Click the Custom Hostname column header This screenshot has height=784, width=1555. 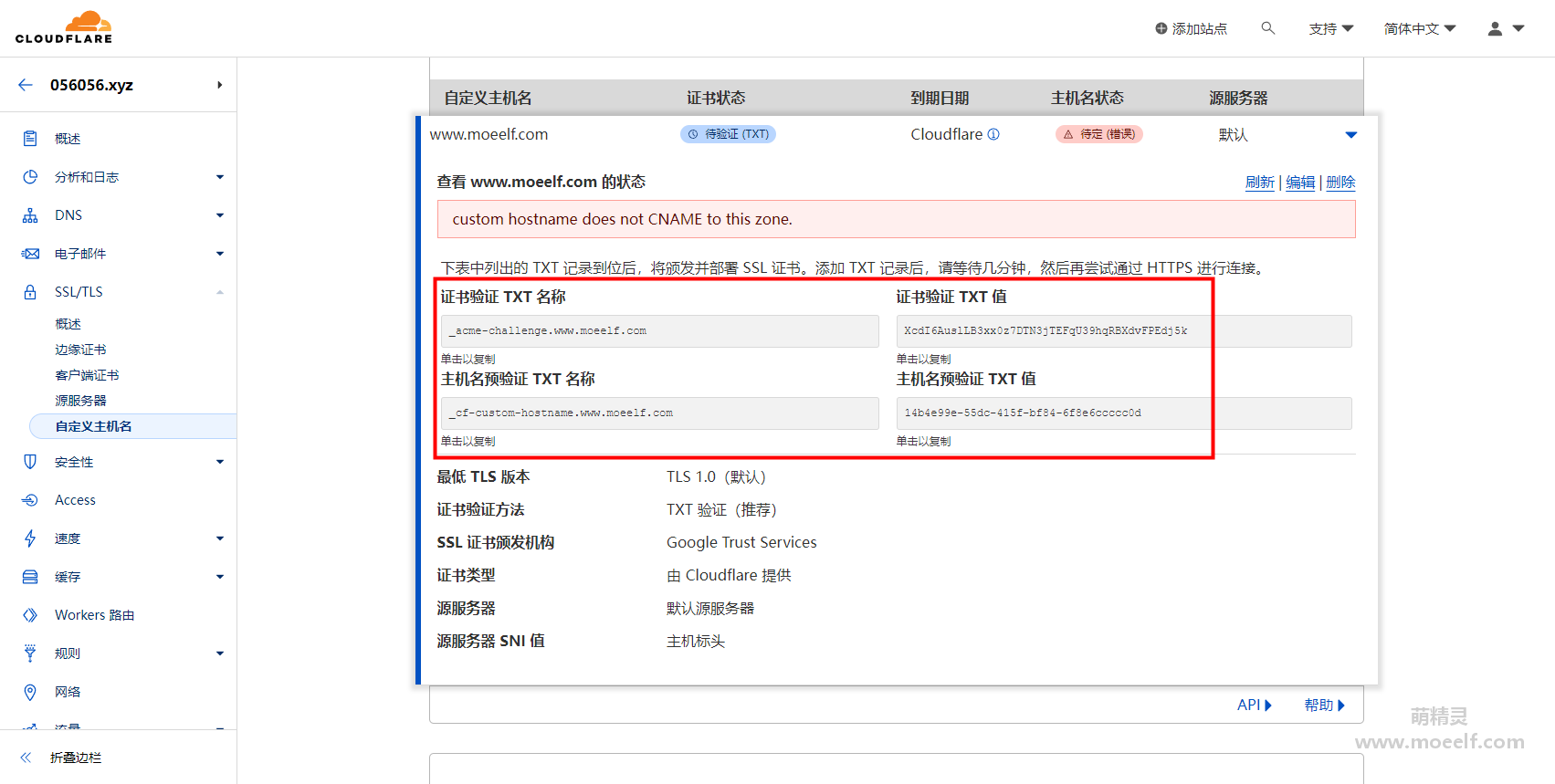tap(488, 98)
